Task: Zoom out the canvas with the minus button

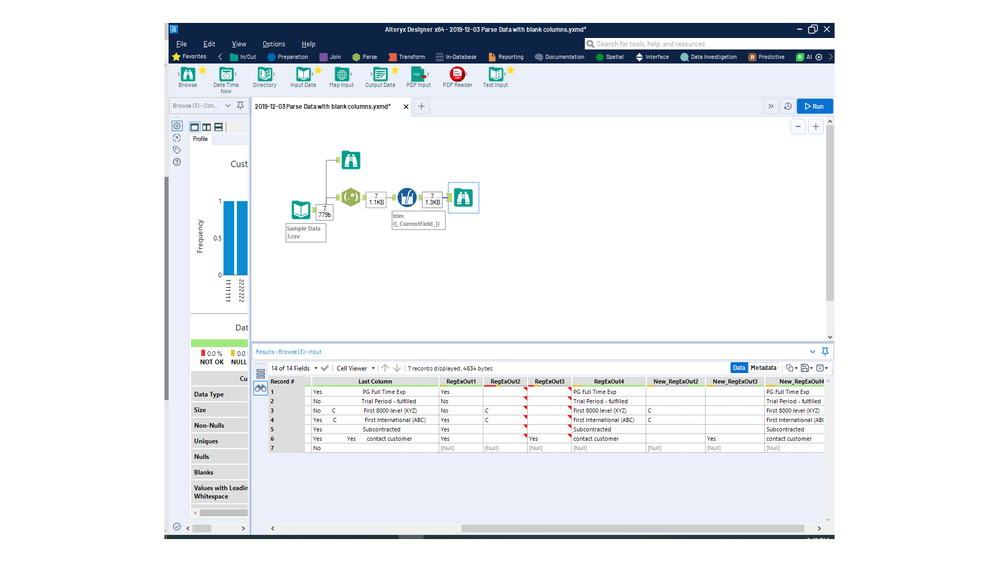Action: pyautogui.click(x=798, y=127)
